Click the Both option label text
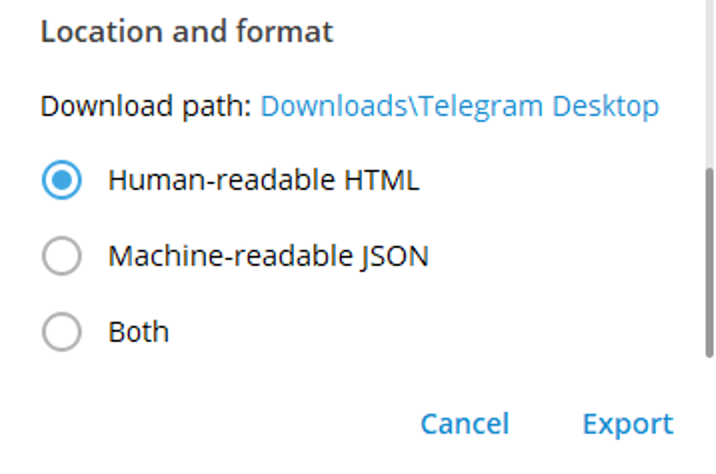 coord(138,332)
